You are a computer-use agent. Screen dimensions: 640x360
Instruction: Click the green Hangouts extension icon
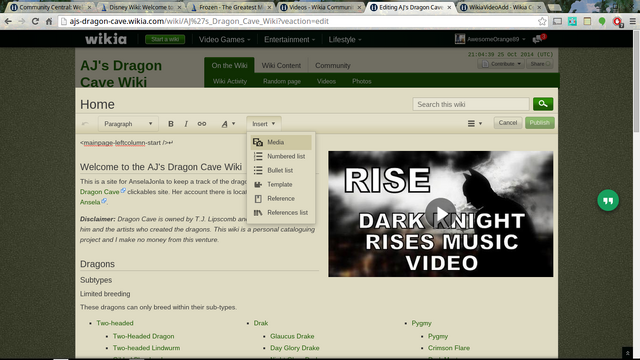(602, 21)
